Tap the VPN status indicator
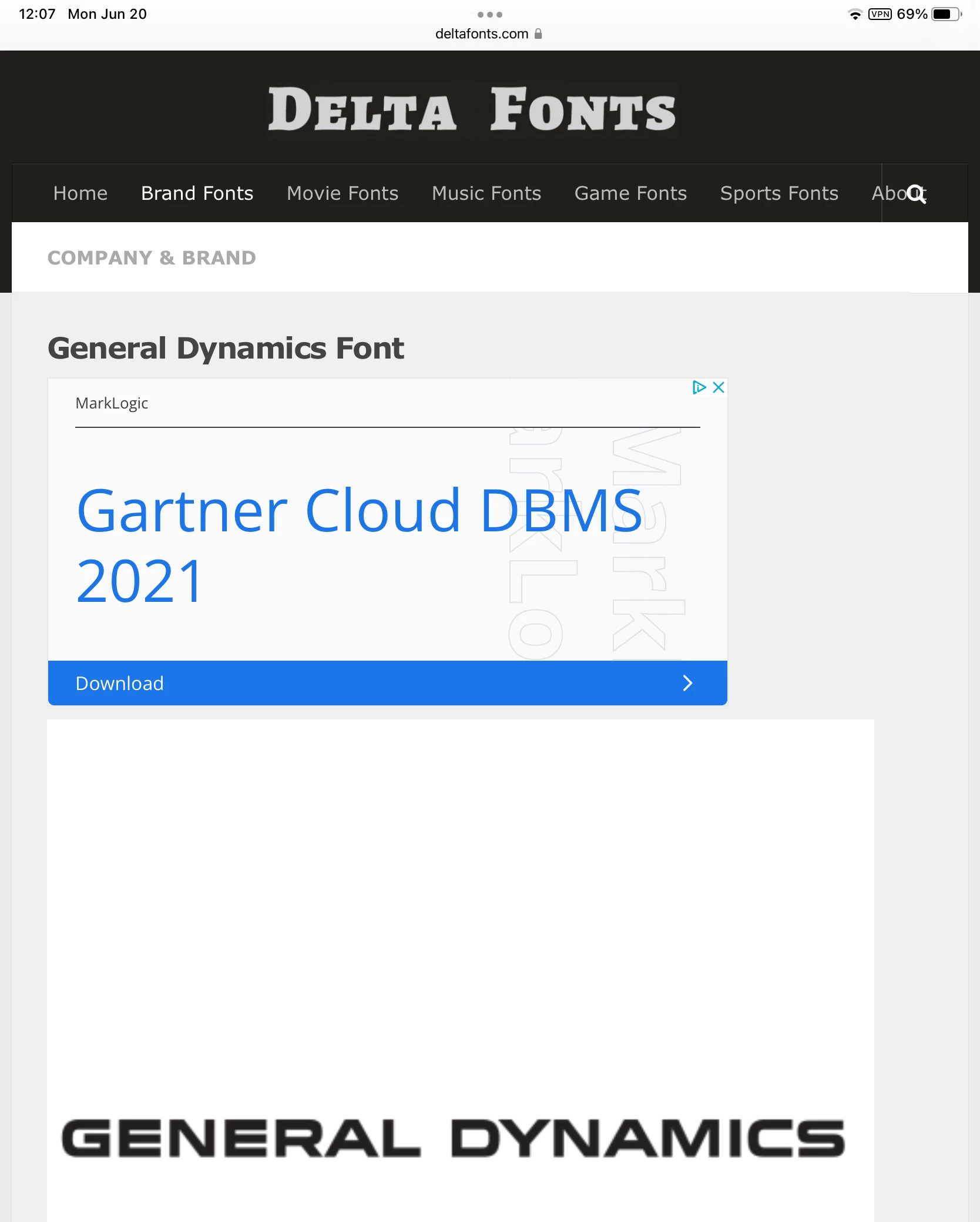The width and height of the screenshot is (980, 1222). tap(880, 14)
